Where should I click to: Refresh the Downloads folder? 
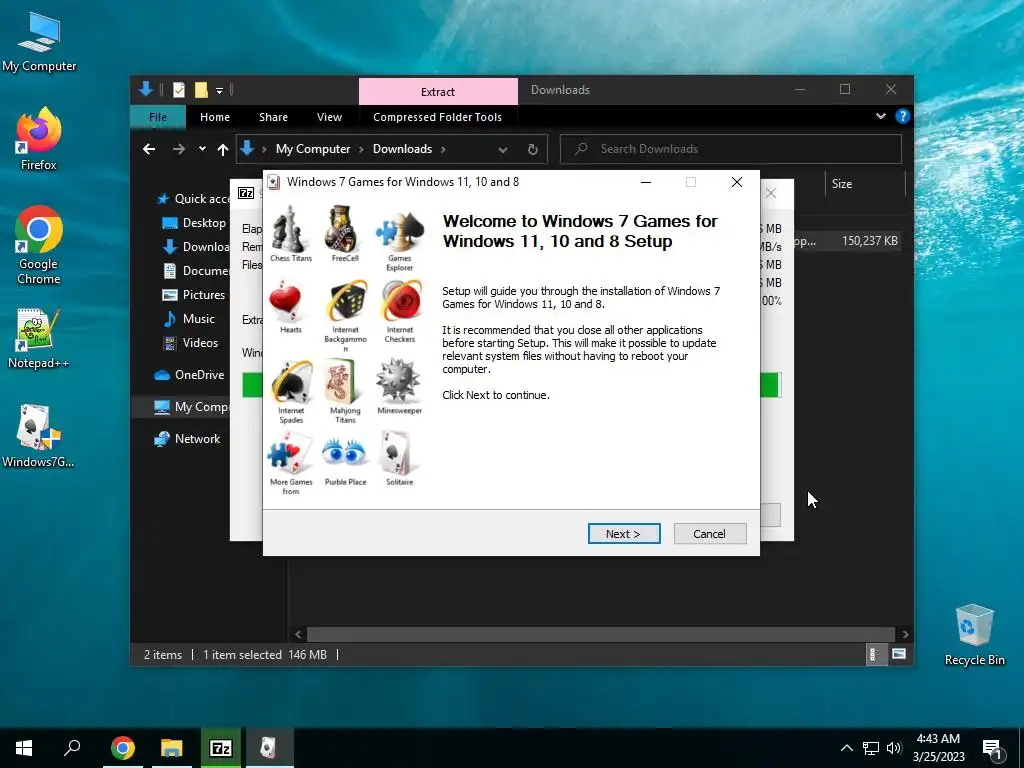[533, 150]
